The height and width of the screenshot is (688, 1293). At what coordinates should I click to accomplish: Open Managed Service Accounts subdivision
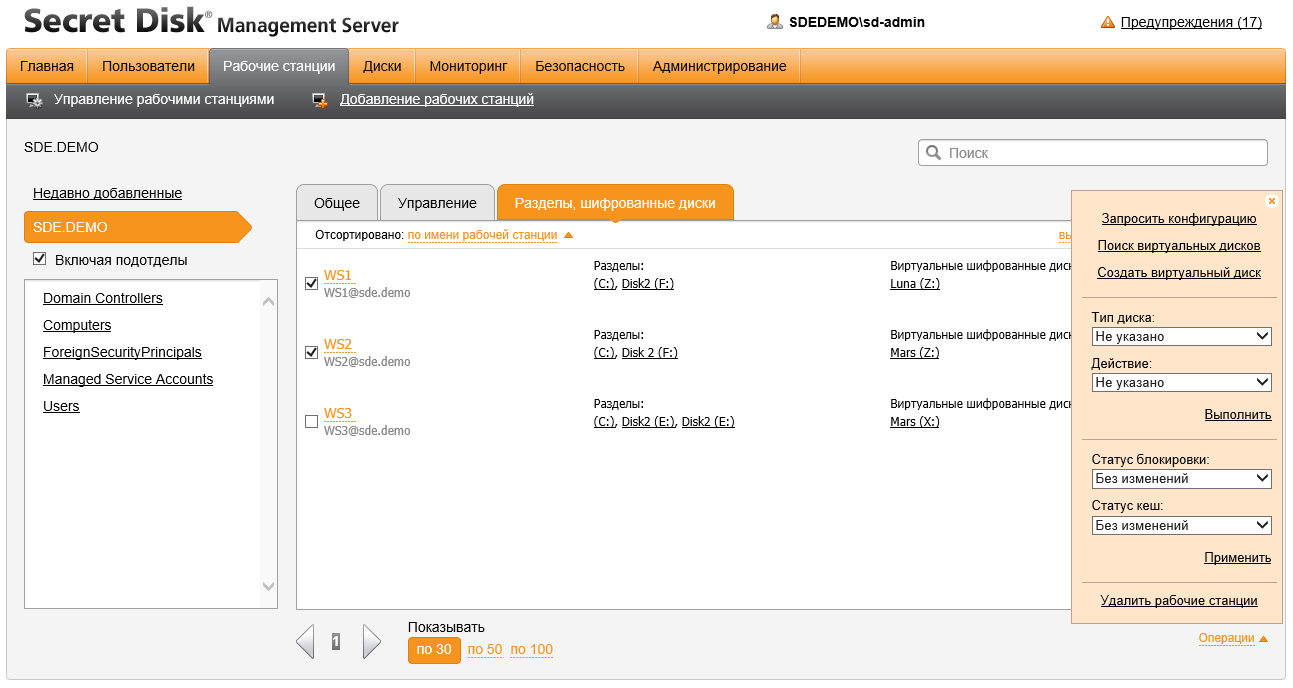(x=128, y=379)
